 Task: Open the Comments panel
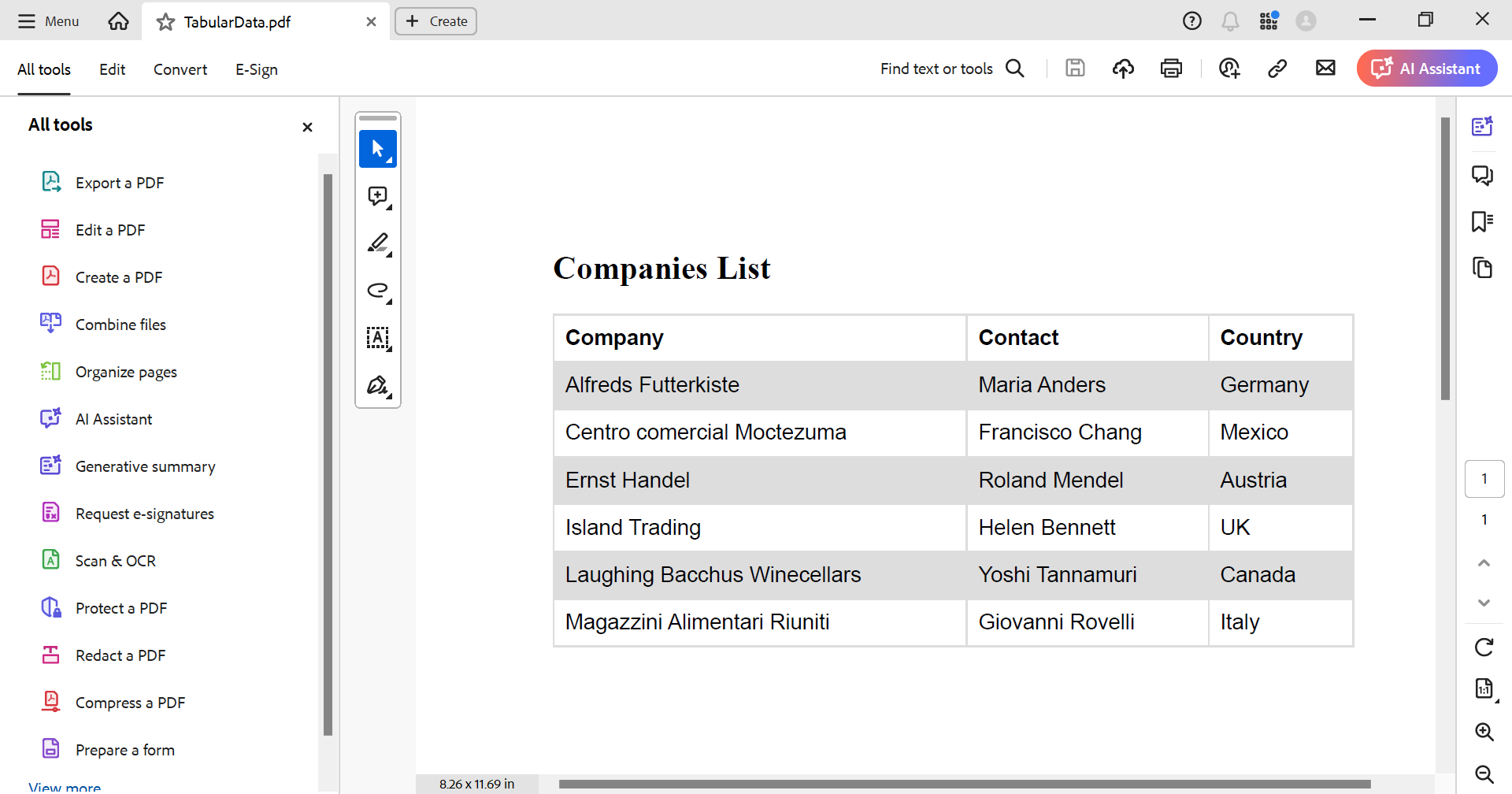pos(1484,175)
